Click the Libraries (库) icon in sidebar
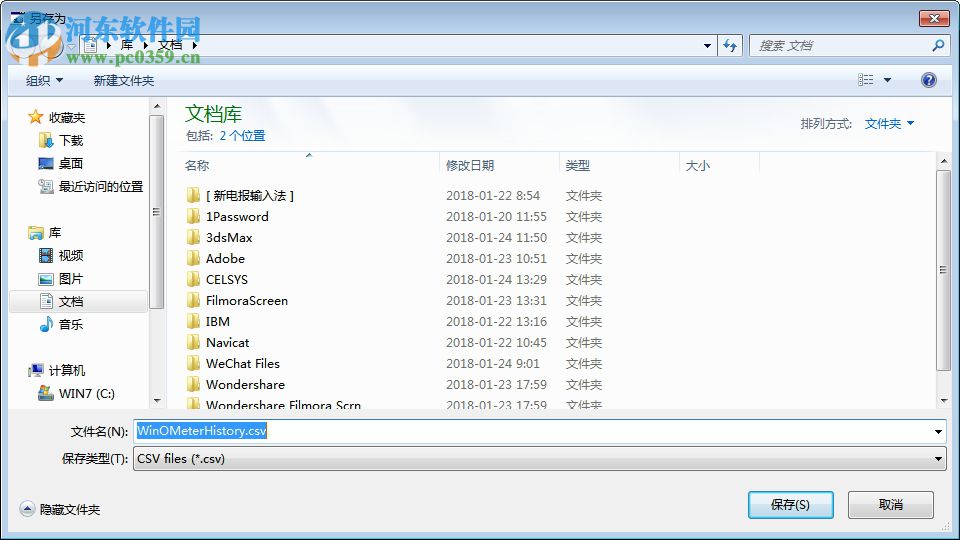This screenshot has width=960, height=540. [36, 233]
